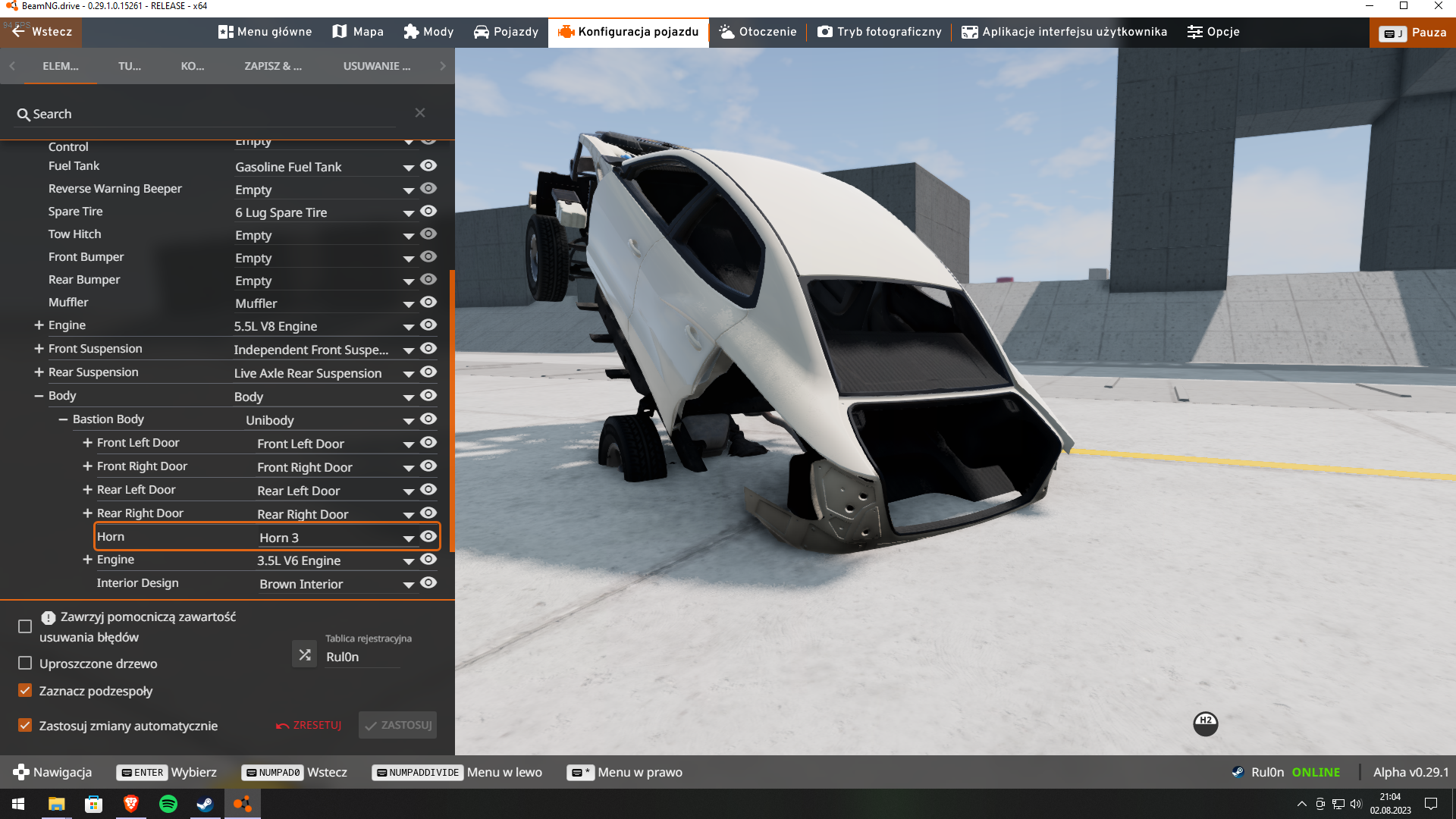Switch to the USUWANIE tab

tap(377, 66)
